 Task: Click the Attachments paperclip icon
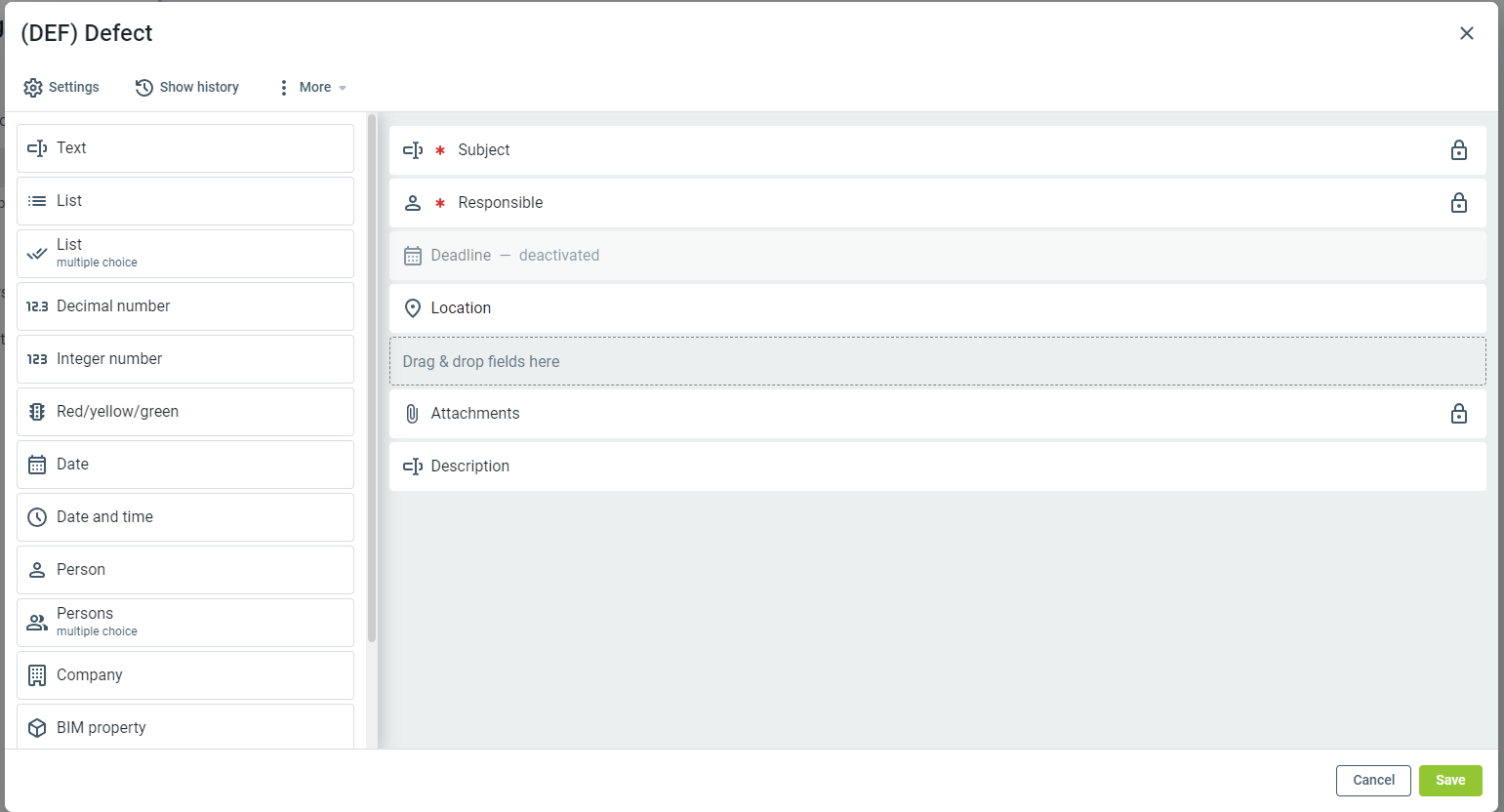coord(413,414)
